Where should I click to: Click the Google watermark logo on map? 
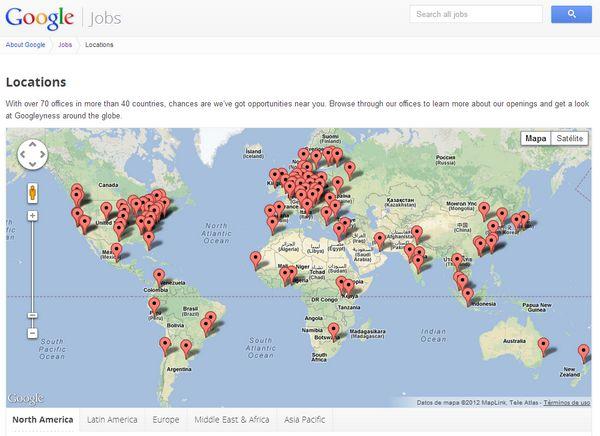tap(26, 398)
